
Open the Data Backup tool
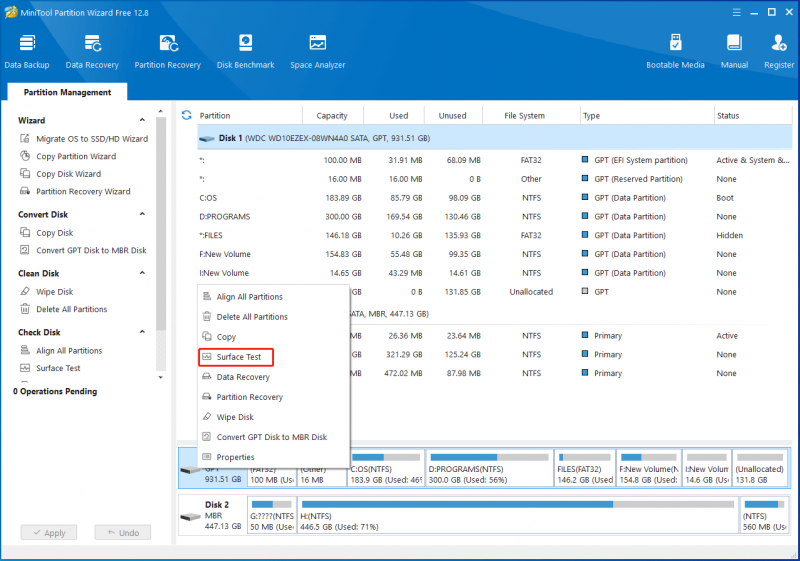(27, 51)
